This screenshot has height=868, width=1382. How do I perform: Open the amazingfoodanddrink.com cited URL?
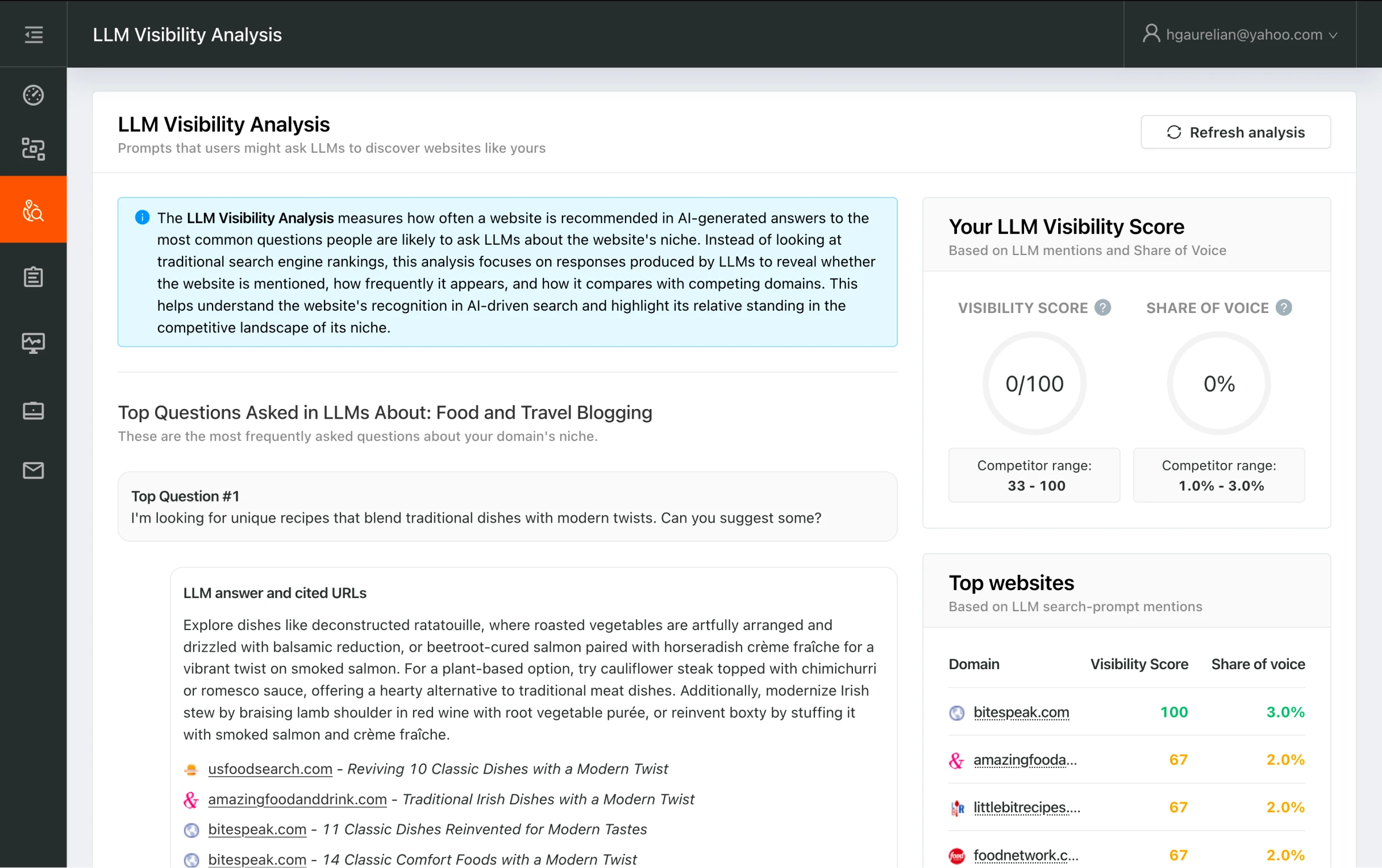[297, 799]
